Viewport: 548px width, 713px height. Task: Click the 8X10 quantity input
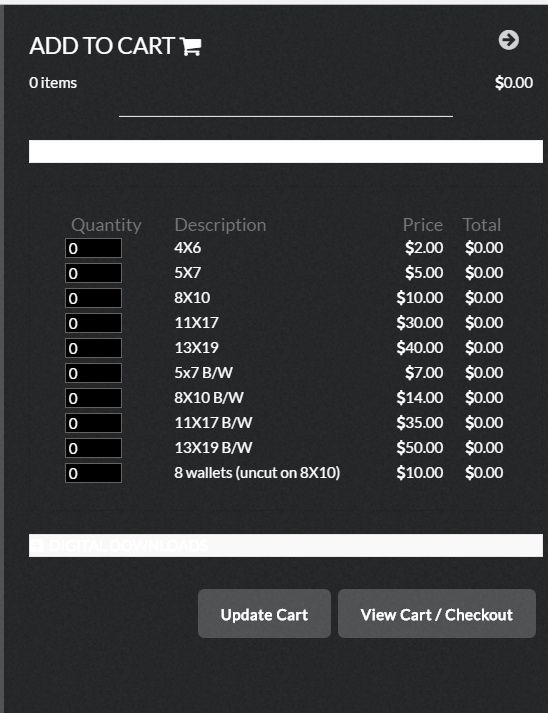pos(93,298)
